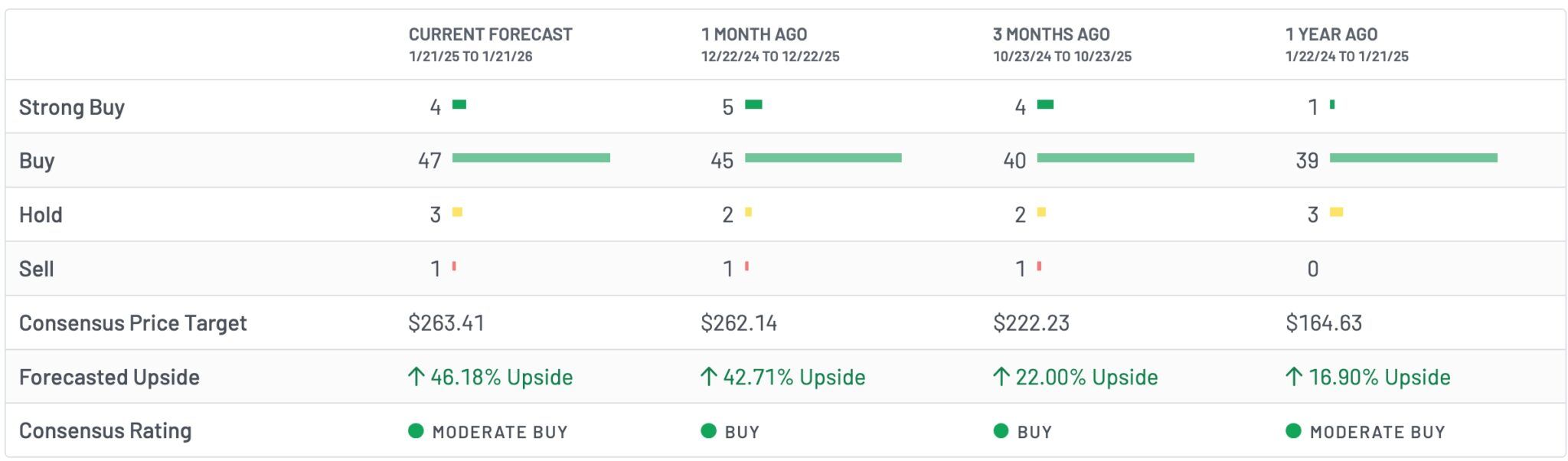
Task: Click the dark green Strong Buy bar beside 5
Action: tap(753, 104)
